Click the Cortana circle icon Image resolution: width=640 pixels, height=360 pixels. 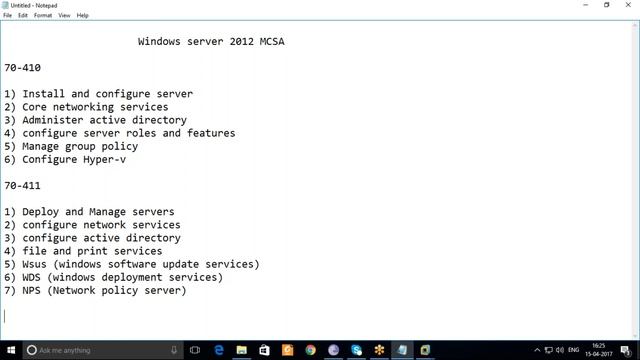(31, 350)
